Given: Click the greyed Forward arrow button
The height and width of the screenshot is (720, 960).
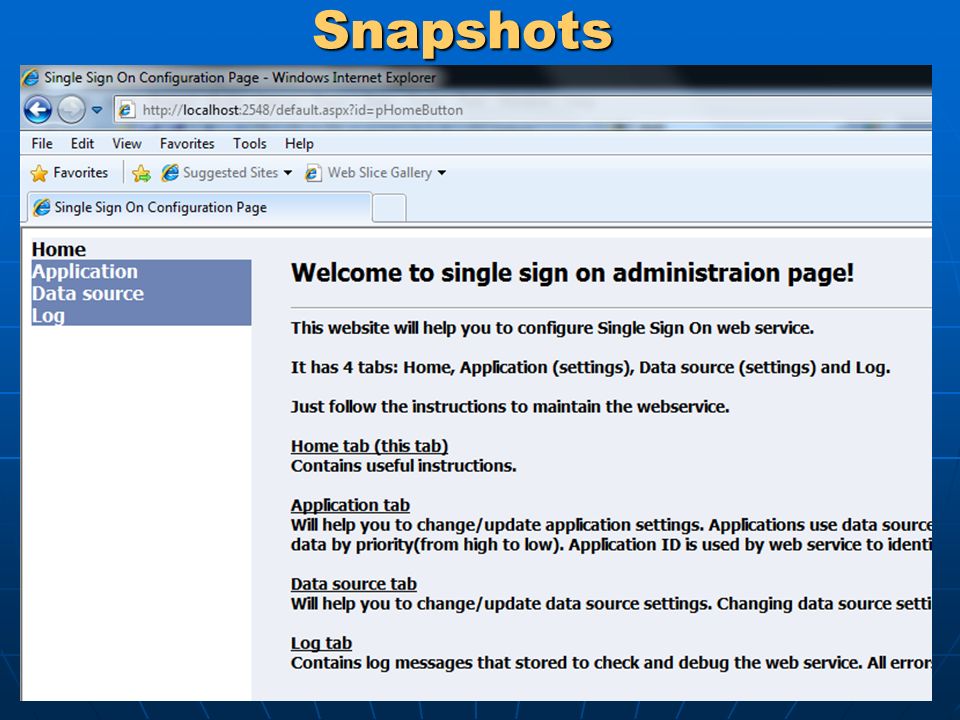Looking at the screenshot, I should coord(72,110).
